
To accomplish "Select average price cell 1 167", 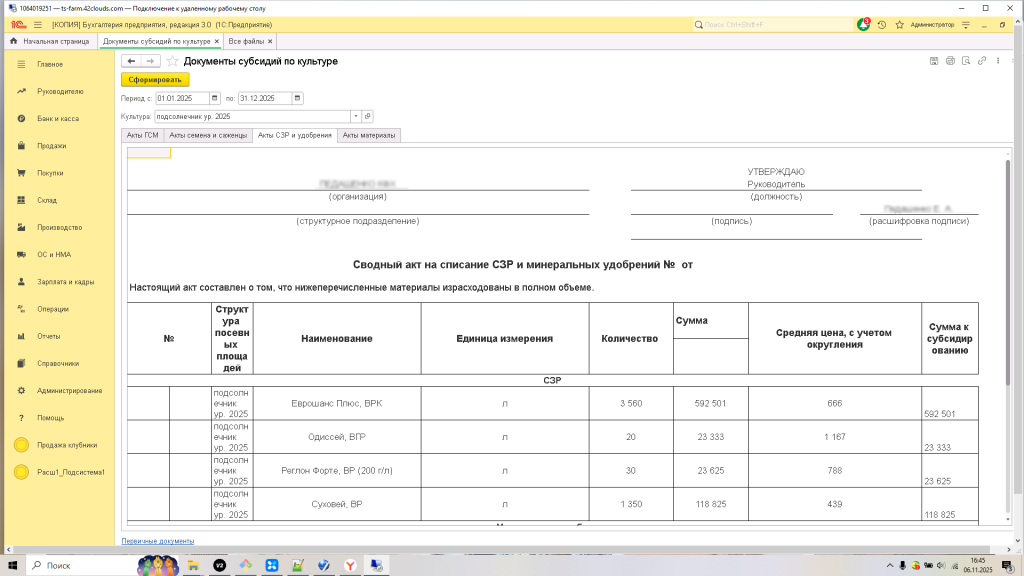I will point(835,437).
